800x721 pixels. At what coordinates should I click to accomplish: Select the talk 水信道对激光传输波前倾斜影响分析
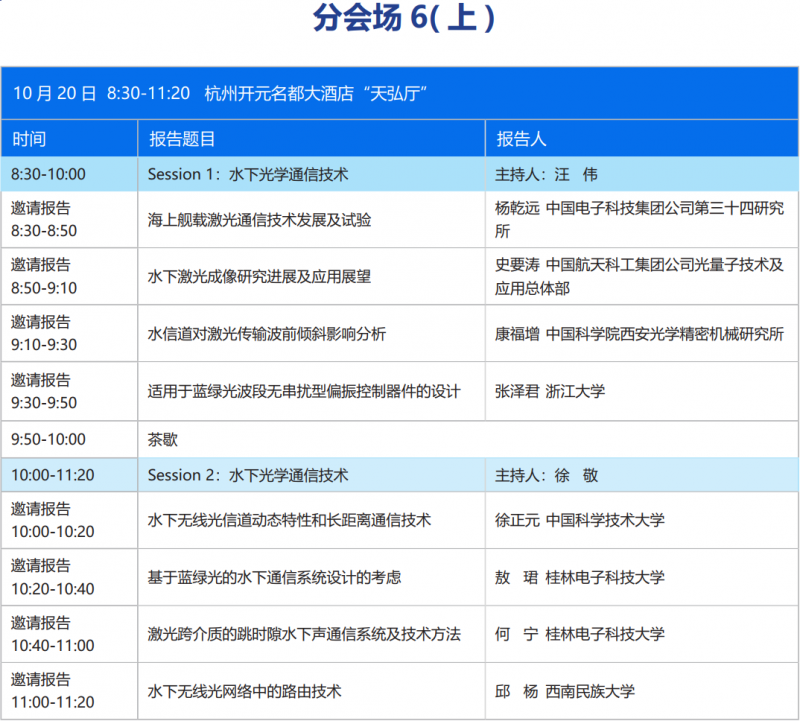coord(266,334)
